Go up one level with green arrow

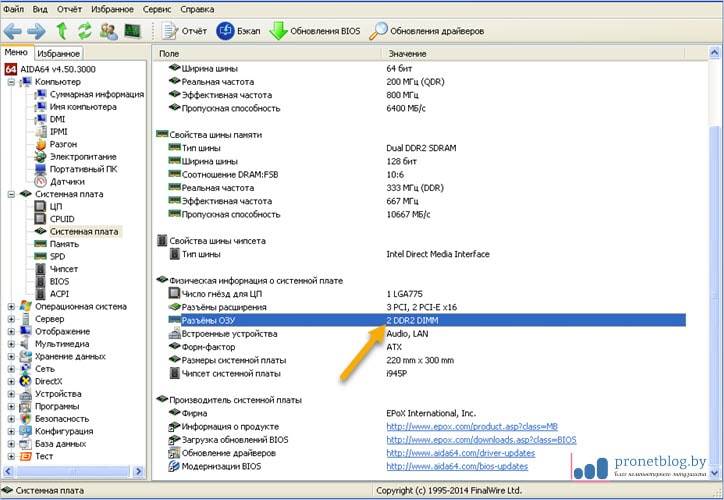tap(61, 31)
